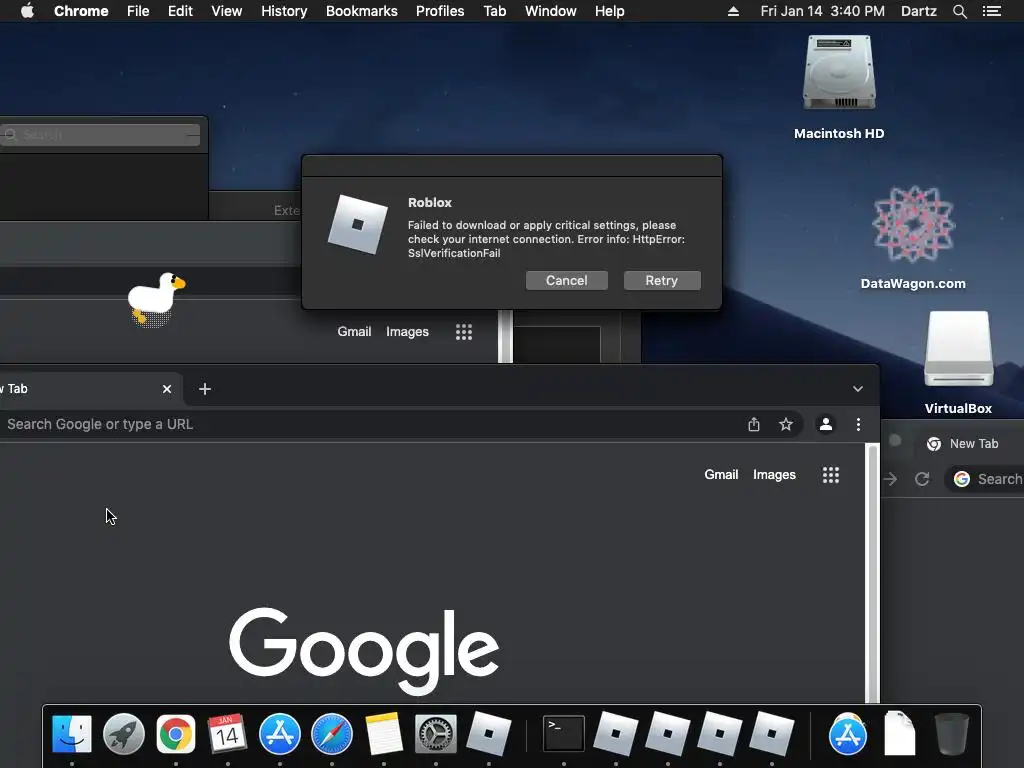The image size is (1024, 768).
Task: Reload page in the right Chrome window
Action: (x=921, y=479)
